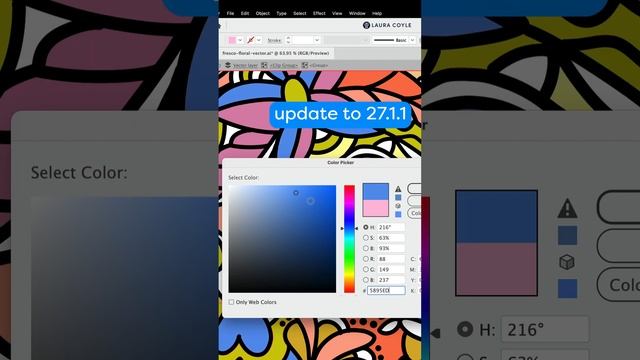The image size is (640, 360).
Task: Click the hue field showing 216°
Action: point(391,227)
